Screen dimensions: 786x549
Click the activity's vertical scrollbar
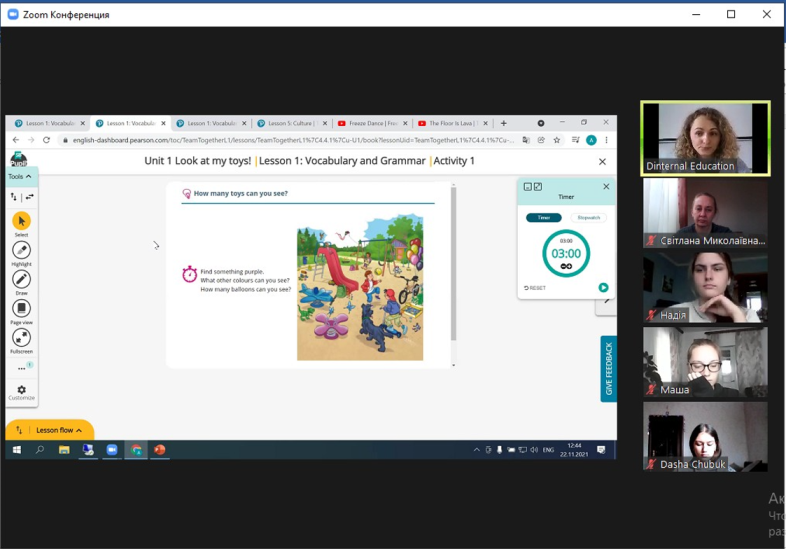(453, 265)
